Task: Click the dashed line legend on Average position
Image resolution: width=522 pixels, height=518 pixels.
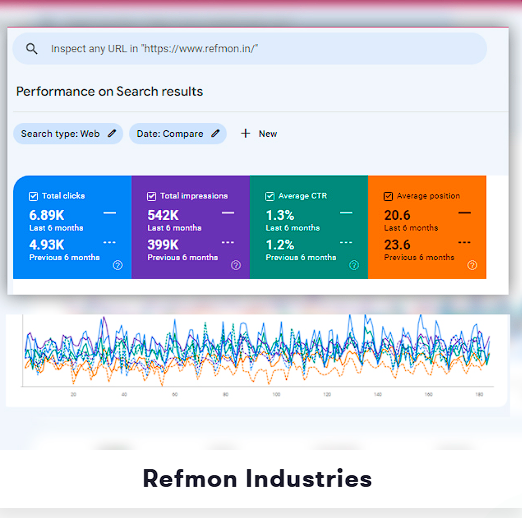Action: (464, 242)
